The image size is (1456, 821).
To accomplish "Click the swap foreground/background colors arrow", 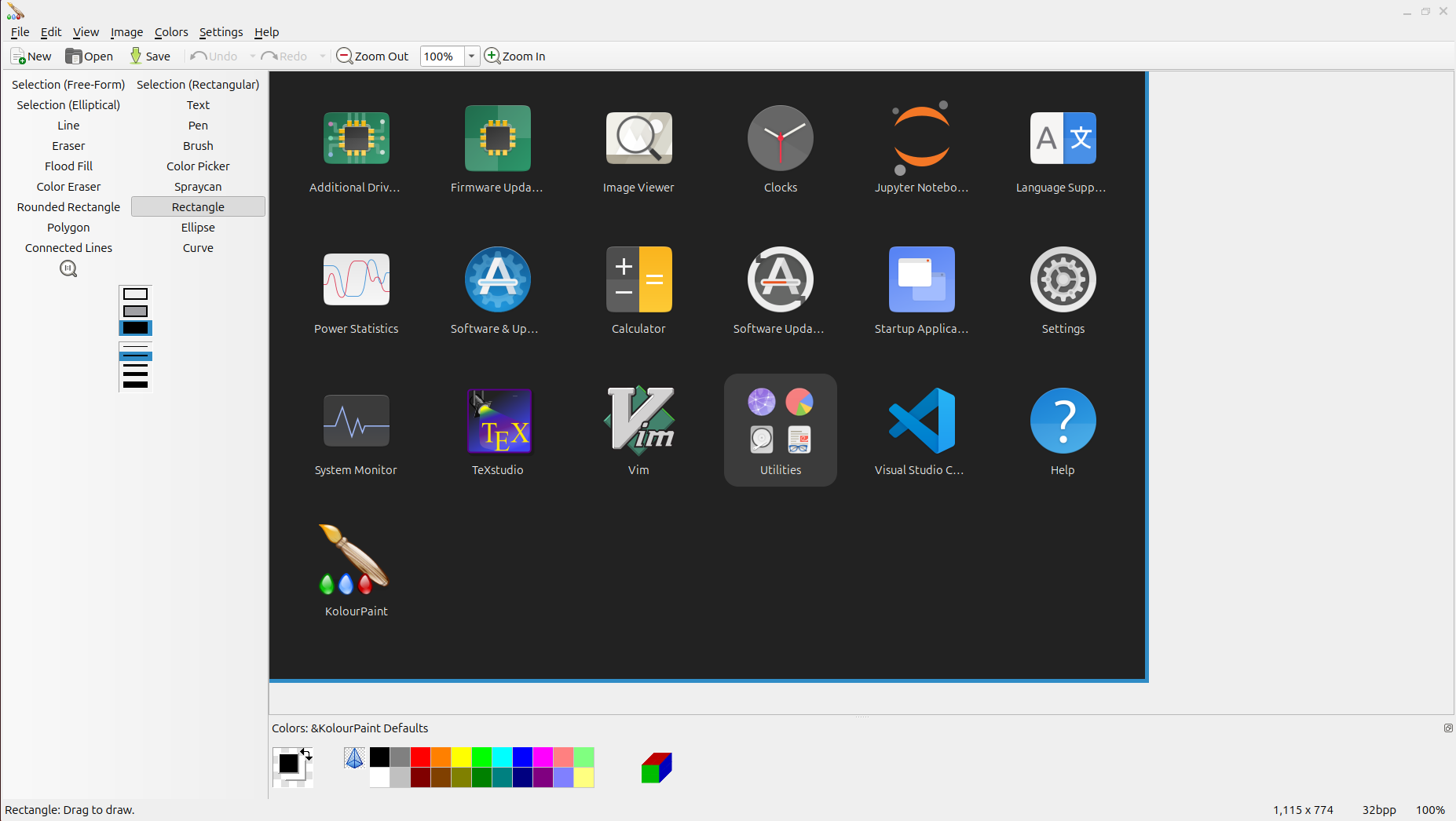I will [306, 755].
